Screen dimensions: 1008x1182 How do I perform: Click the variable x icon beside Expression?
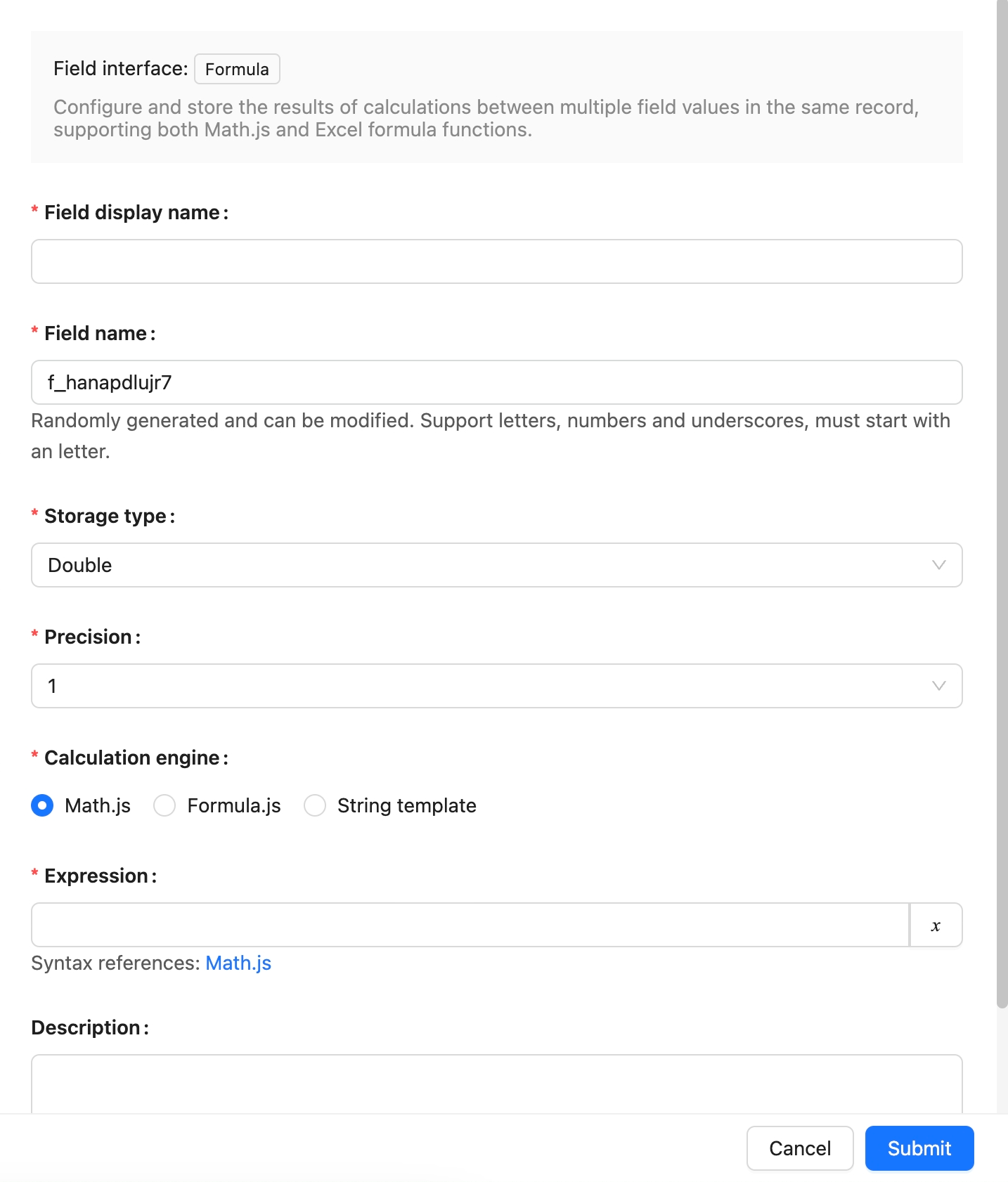[936, 926]
